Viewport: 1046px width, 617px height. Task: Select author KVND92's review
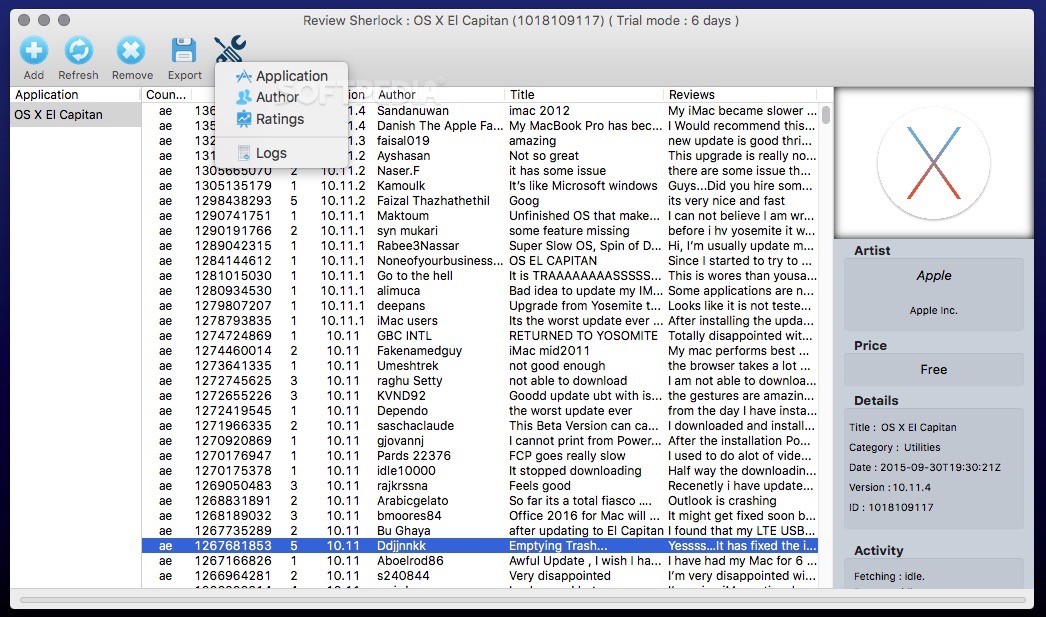click(401, 396)
